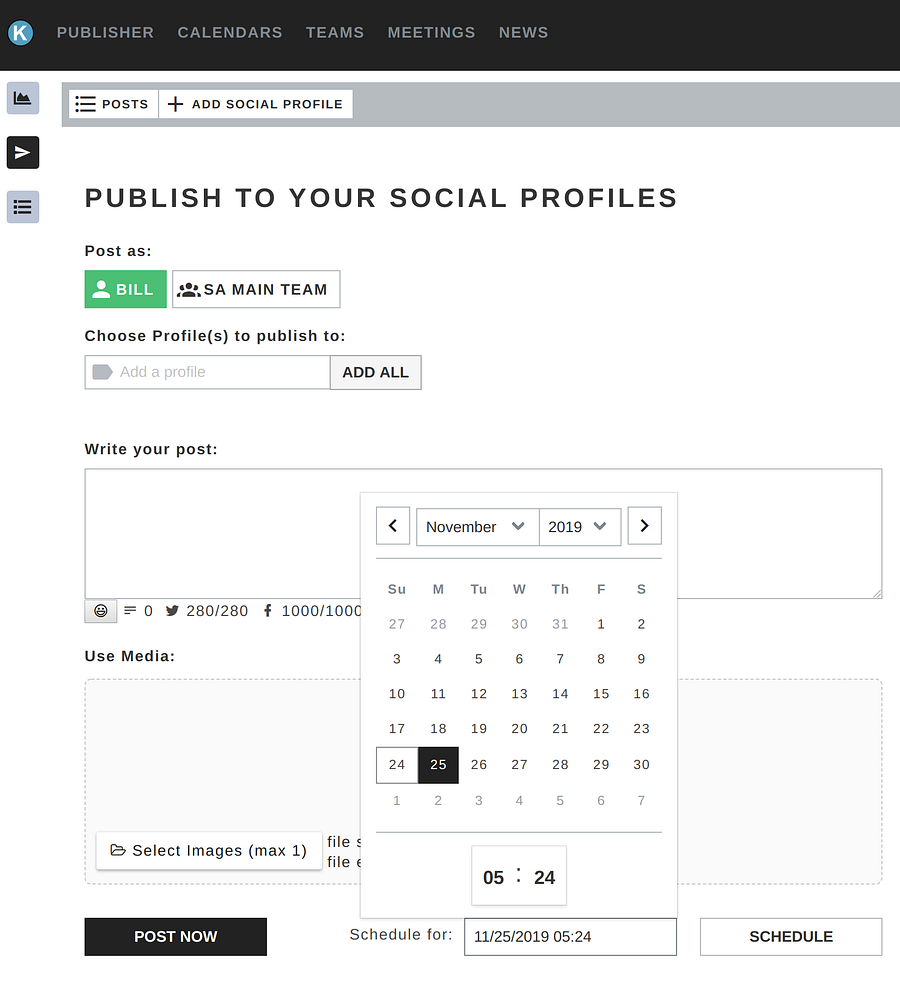Open the list sidebar icon
The width and height of the screenshot is (900, 1000).
click(23, 207)
